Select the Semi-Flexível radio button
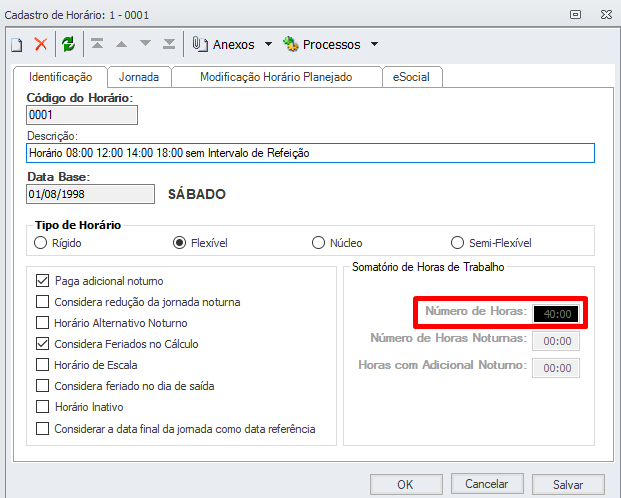Image resolution: width=621 pixels, height=498 pixels. point(457,242)
